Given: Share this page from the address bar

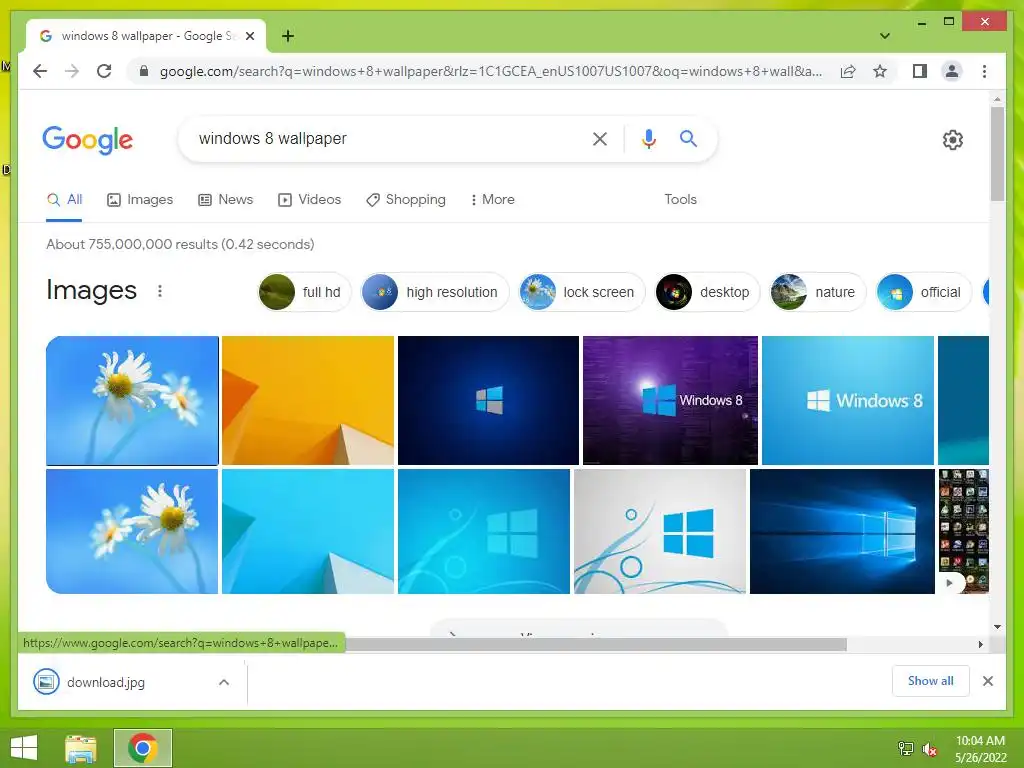Looking at the screenshot, I should click(x=848, y=71).
